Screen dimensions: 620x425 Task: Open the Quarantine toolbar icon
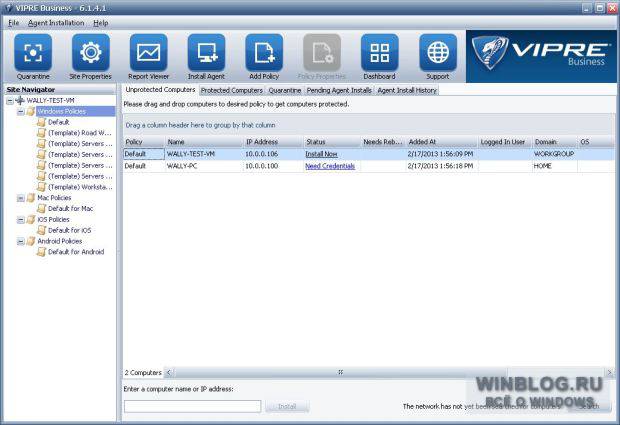coord(33,53)
